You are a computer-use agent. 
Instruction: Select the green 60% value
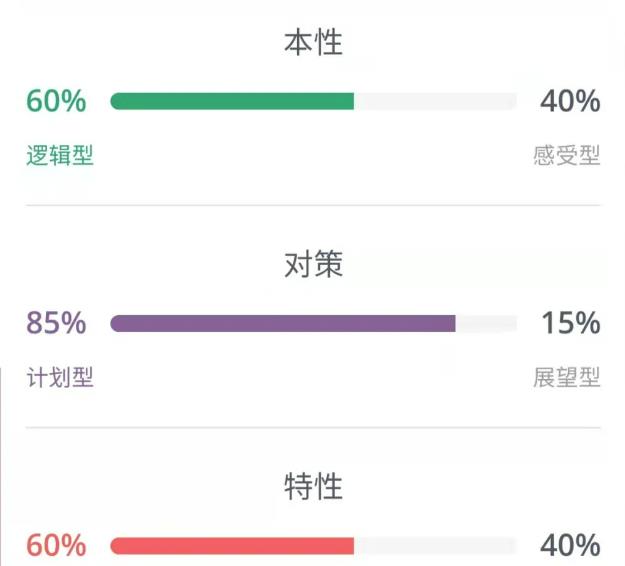(56, 101)
